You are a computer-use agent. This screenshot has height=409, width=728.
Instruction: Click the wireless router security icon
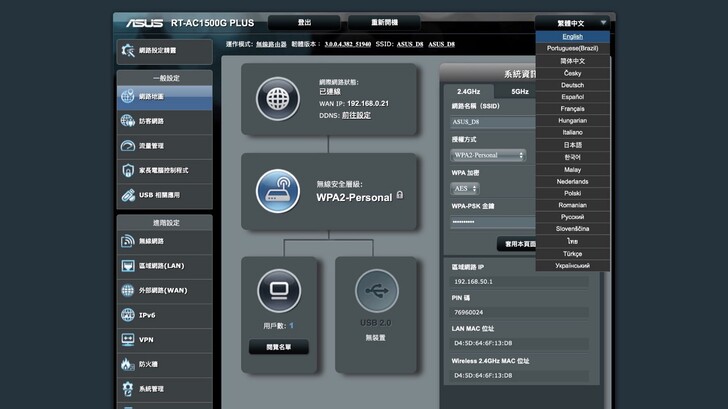click(278, 190)
